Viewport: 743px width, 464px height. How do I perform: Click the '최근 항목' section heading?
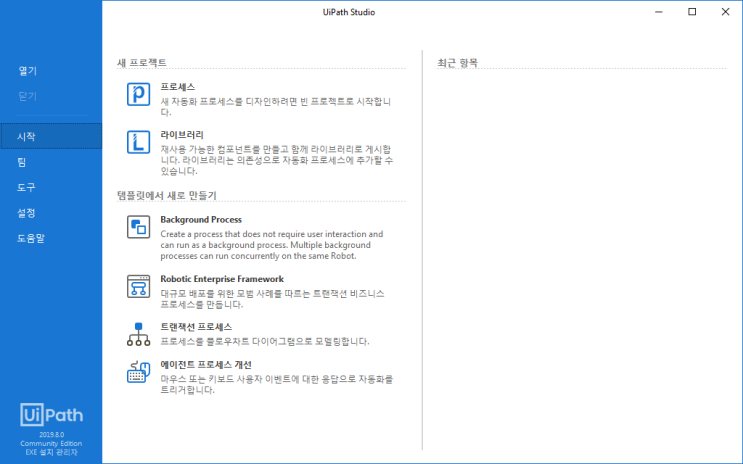pos(457,63)
